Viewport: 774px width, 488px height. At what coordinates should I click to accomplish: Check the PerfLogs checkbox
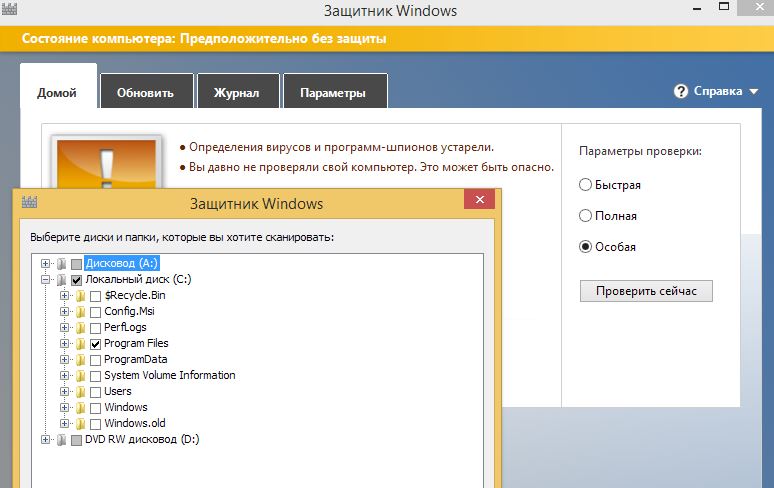tap(96, 328)
